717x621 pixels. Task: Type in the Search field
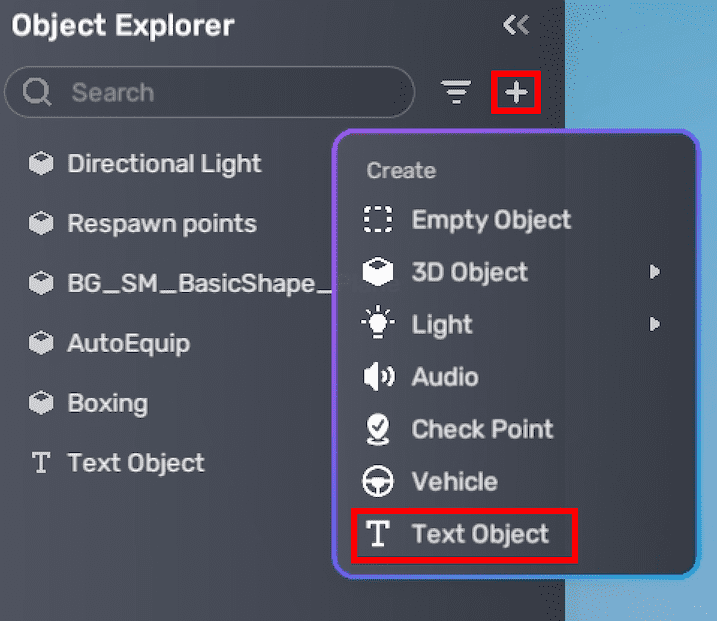click(x=230, y=93)
